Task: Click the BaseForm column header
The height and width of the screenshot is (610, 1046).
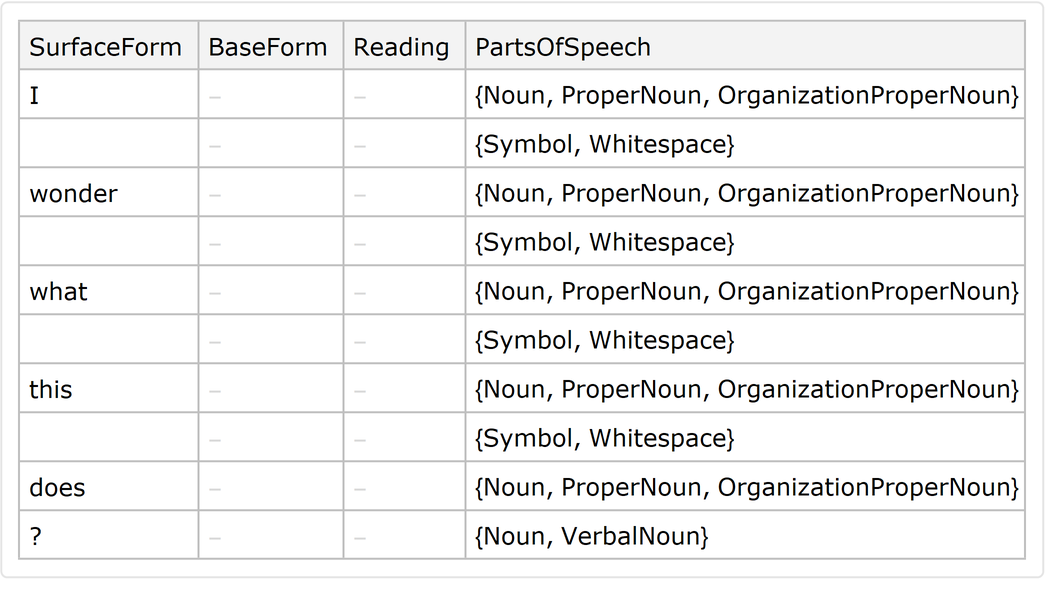Action: pyautogui.click(x=268, y=47)
